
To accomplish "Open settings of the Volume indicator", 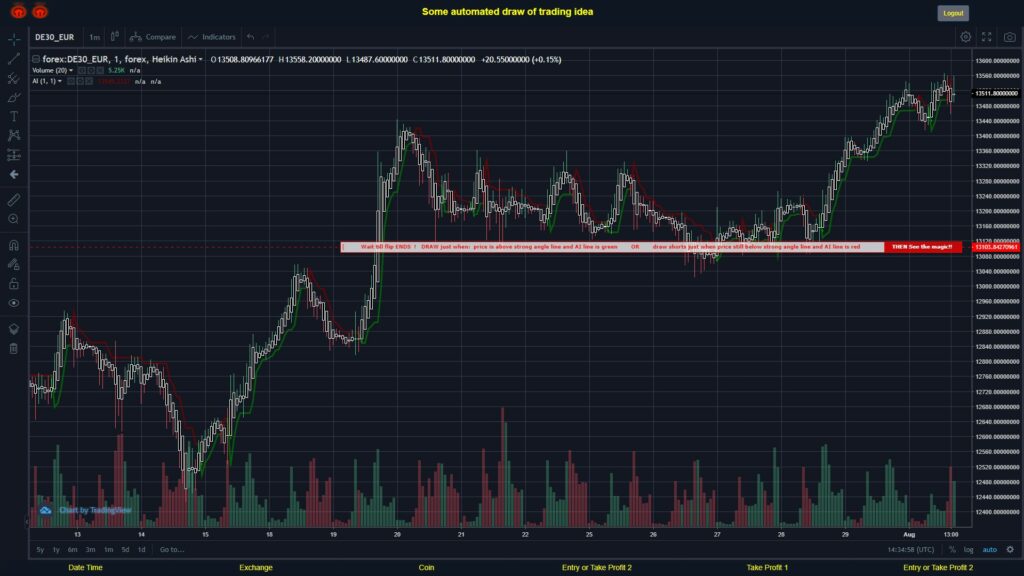I will click(x=91, y=71).
